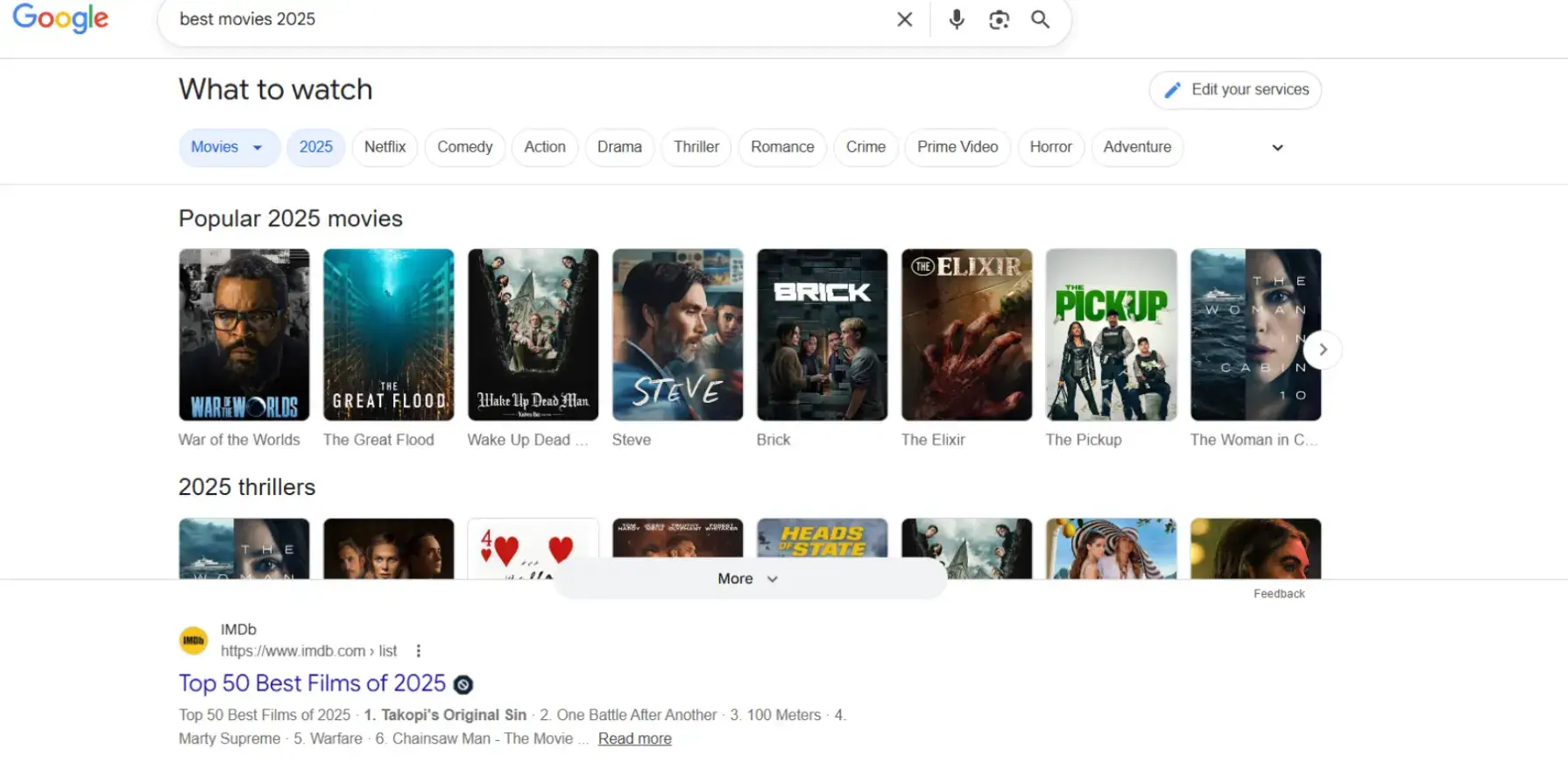The width and height of the screenshot is (1568, 763).
Task: Click the 2025 thrillers heading
Action: point(247,487)
